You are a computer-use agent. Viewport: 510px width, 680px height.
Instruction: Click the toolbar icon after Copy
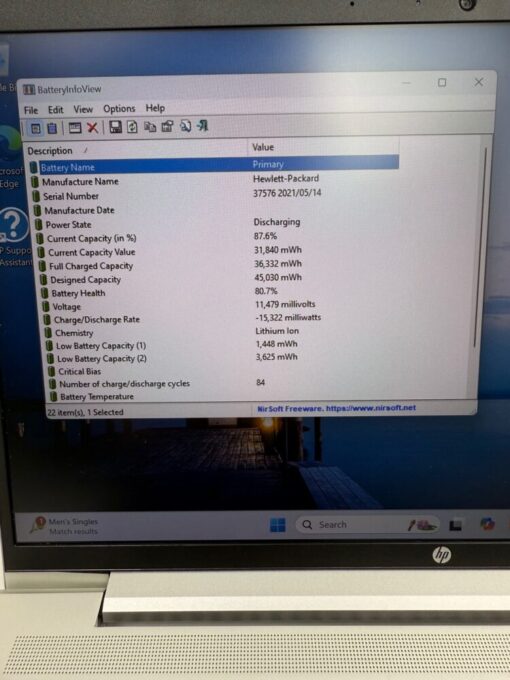(x=167, y=126)
